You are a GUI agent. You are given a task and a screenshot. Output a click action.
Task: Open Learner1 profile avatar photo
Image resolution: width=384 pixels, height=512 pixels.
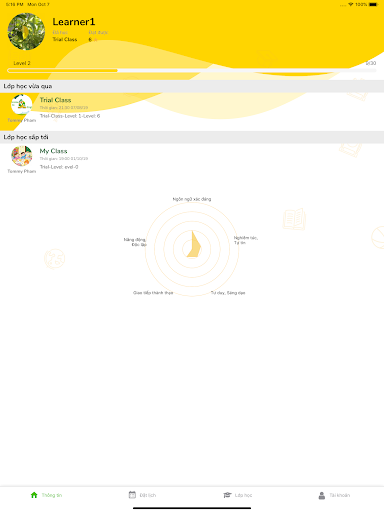click(26, 32)
